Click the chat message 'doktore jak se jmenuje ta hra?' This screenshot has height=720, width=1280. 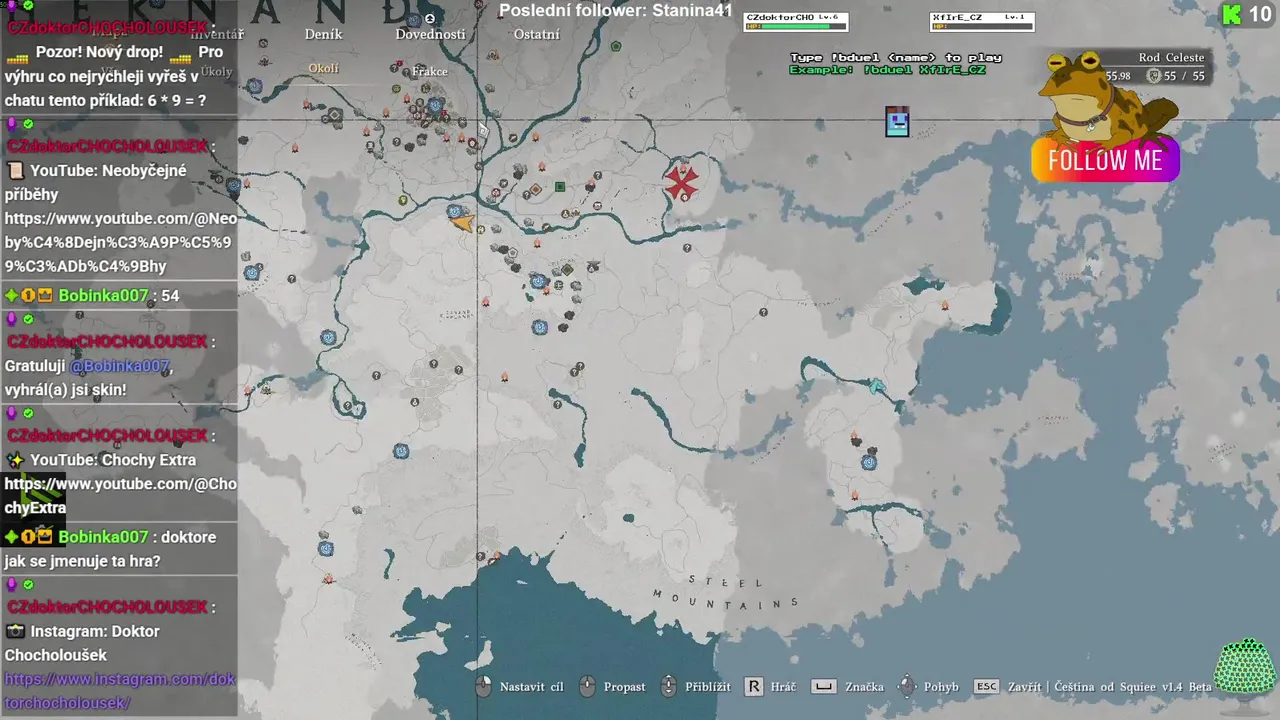pyautogui.click(x=110, y=549)
